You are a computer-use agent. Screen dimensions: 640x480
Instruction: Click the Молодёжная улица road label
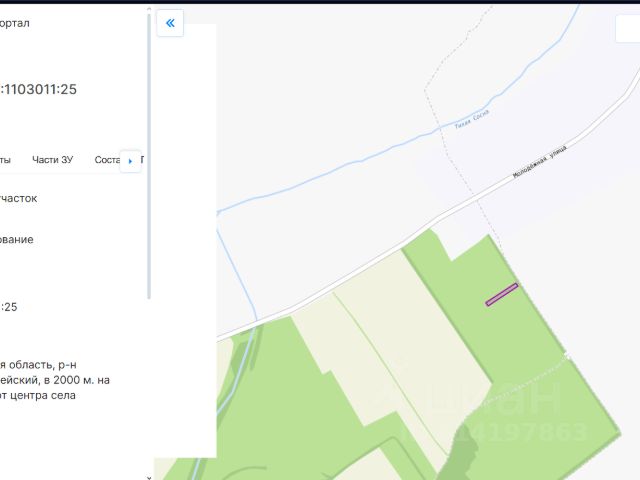pos(540,162)
